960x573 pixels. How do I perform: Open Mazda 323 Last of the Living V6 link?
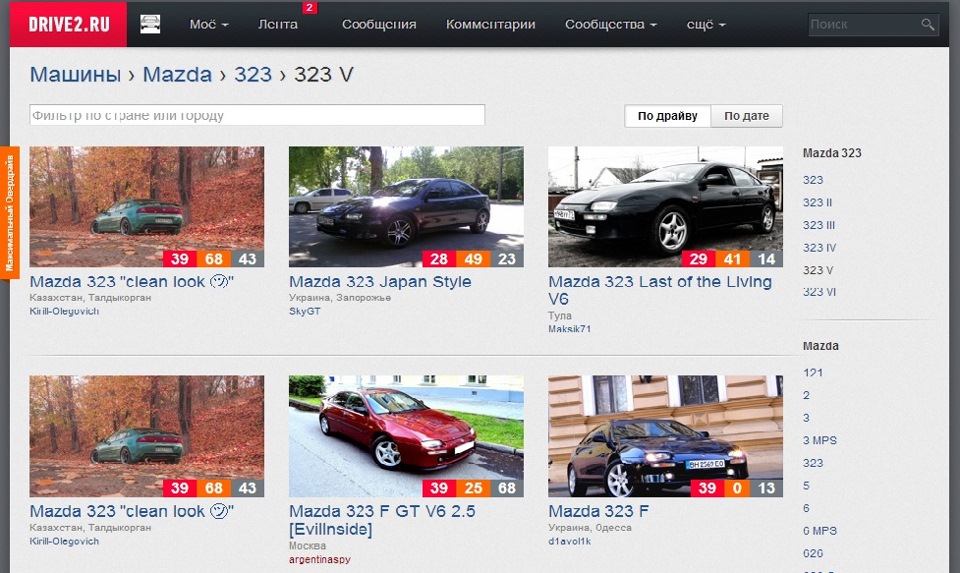tap(660, 290)
